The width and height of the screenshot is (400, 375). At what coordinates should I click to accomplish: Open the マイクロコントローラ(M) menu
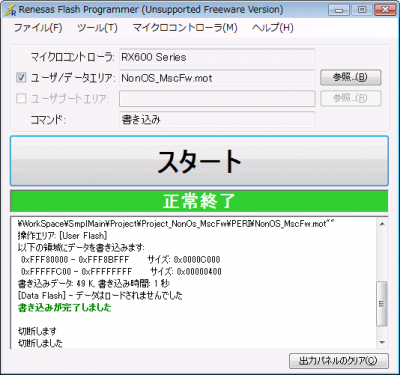coord(185,27)
